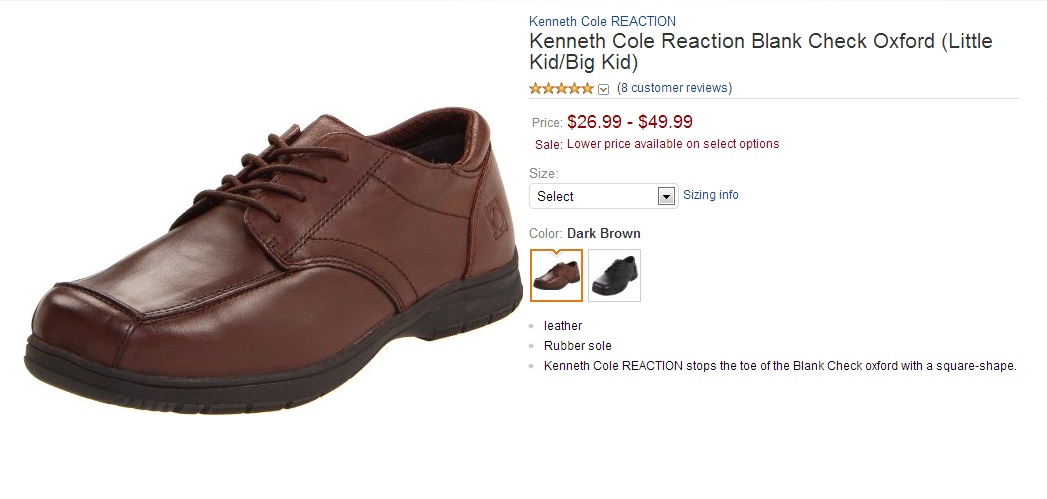This screenshot has height=499, width=1047.
Task: Click the $26.99 - $49.99 price range
Action: click(x=629, y=122)
